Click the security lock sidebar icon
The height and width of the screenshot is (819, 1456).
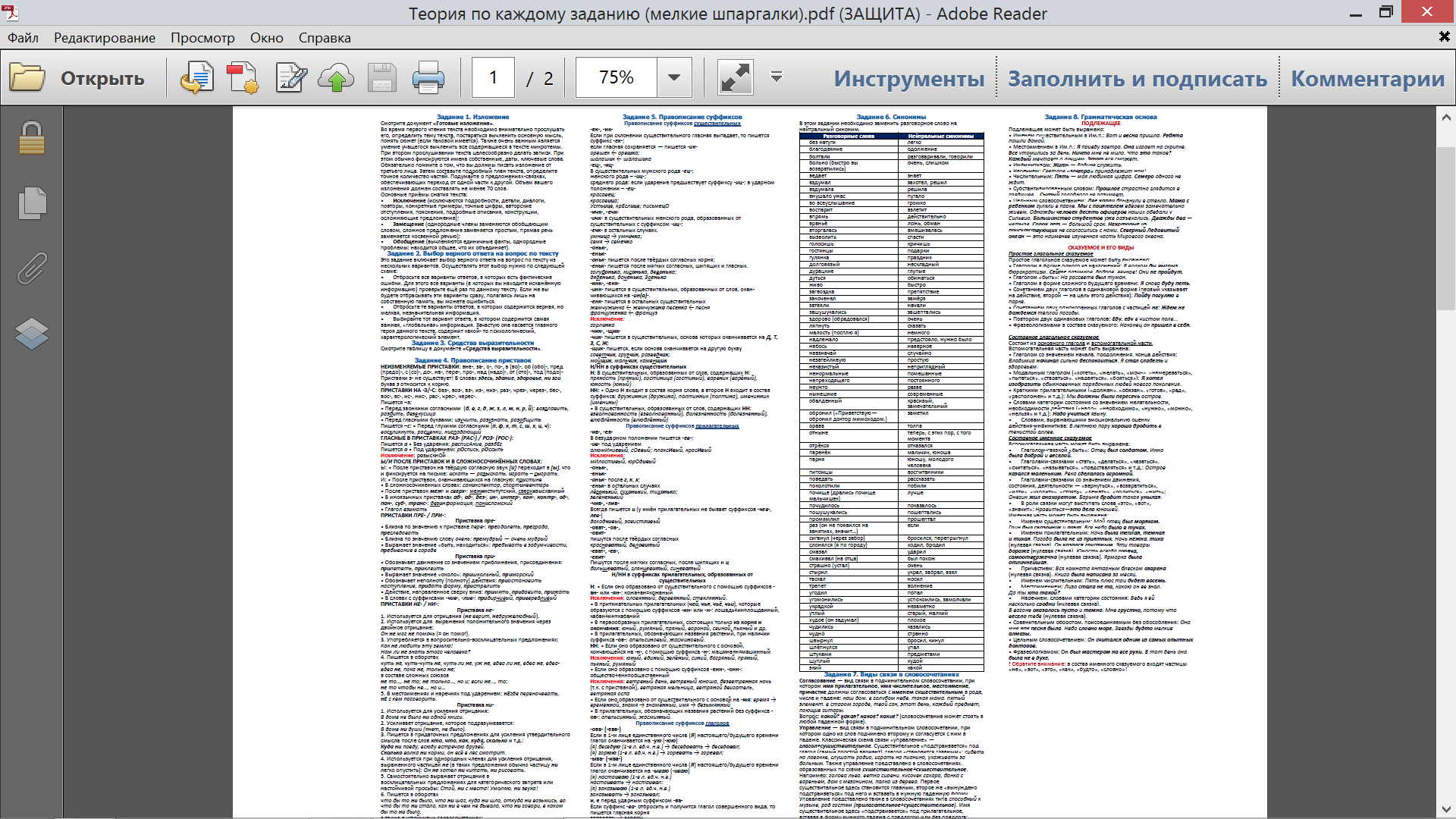[x=31, y=138]
